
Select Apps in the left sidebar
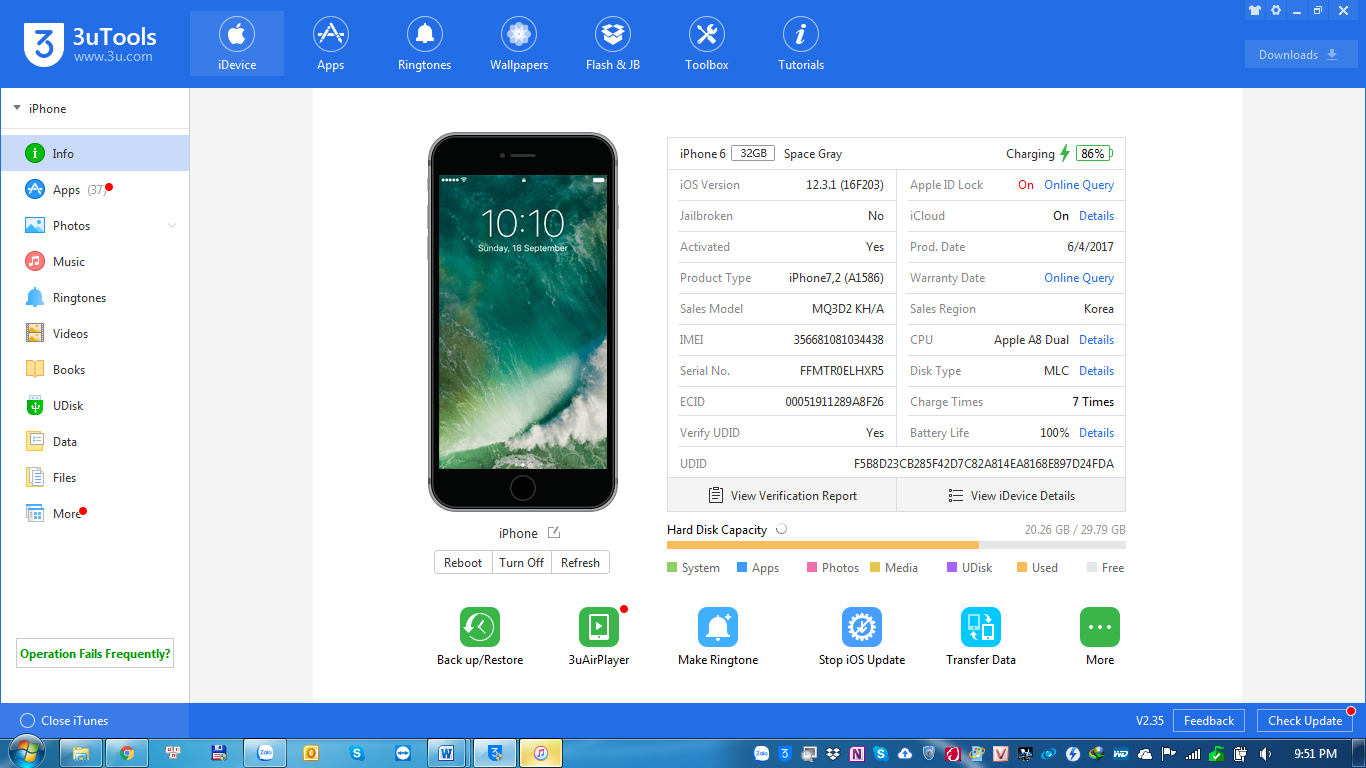(x=66, y=190)
